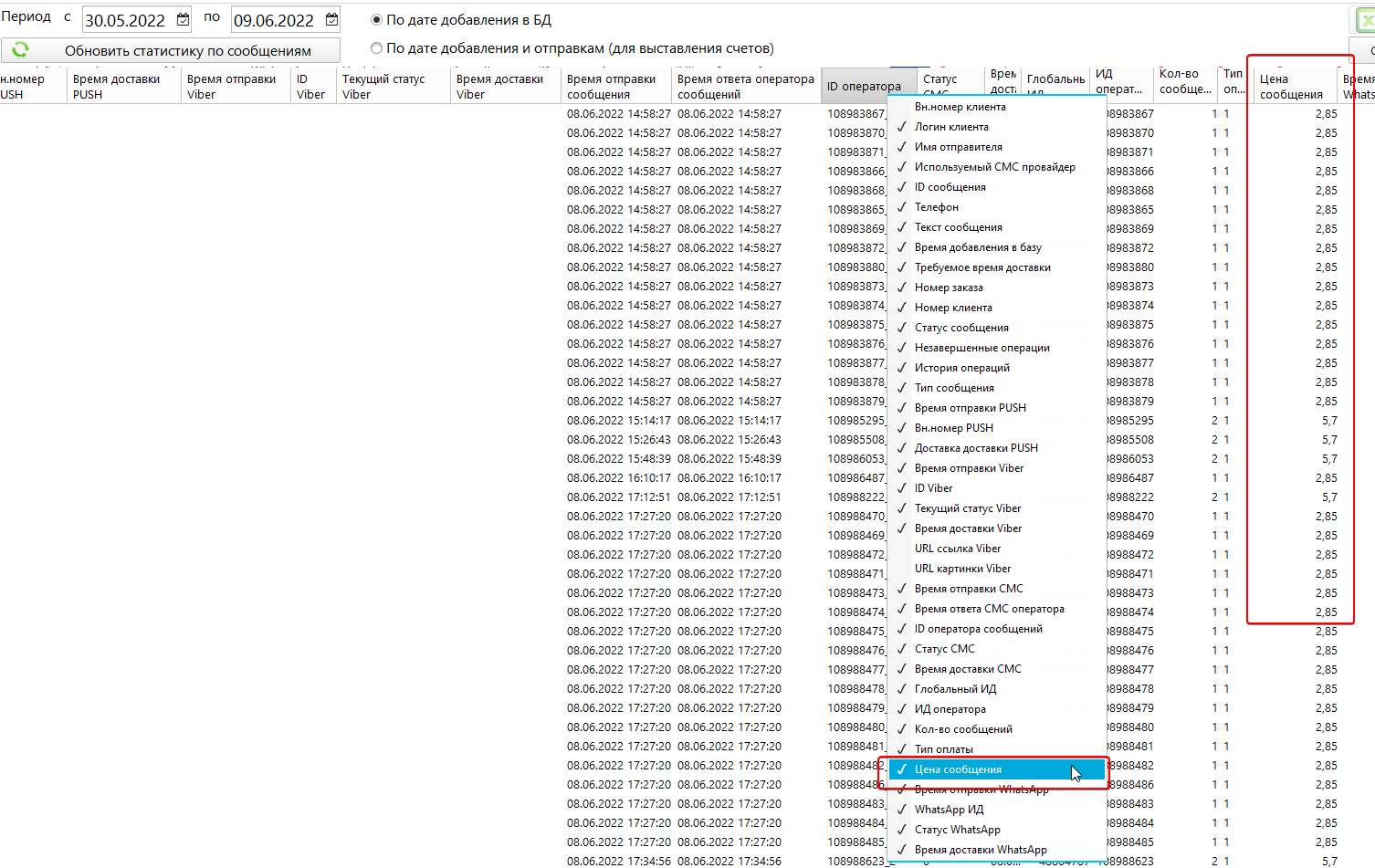
Task: Open the end date calendar picker
Action: point(331,19)
